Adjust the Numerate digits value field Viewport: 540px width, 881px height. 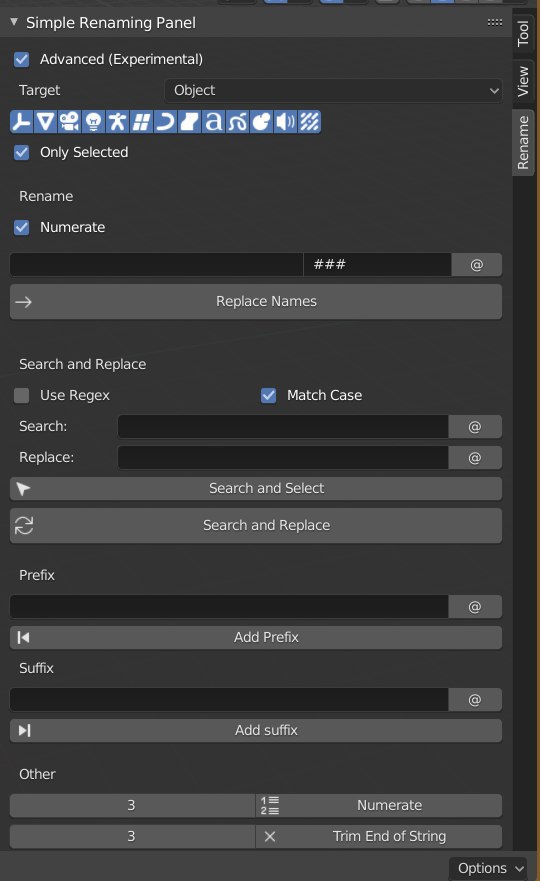tap(132, 806)
